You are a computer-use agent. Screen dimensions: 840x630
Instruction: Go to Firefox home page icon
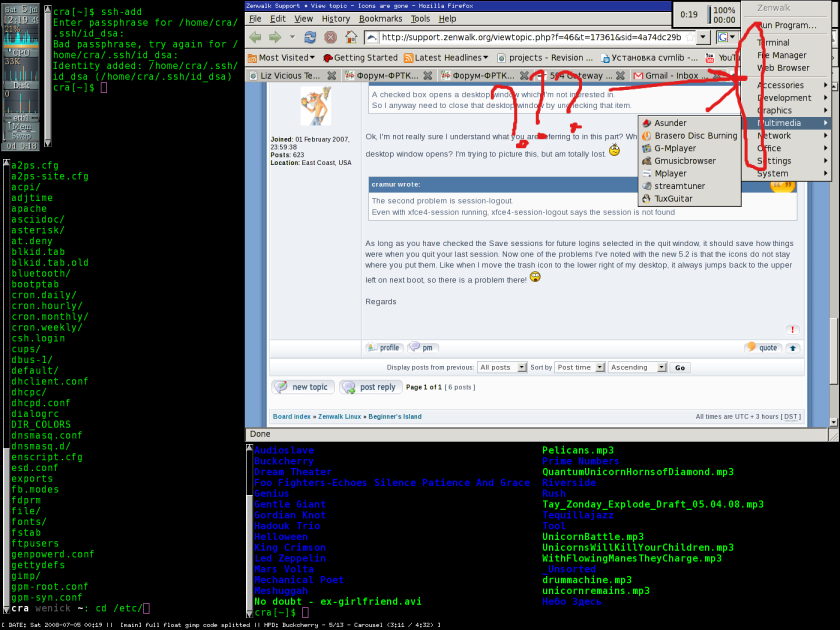click(x=350, y=37)
